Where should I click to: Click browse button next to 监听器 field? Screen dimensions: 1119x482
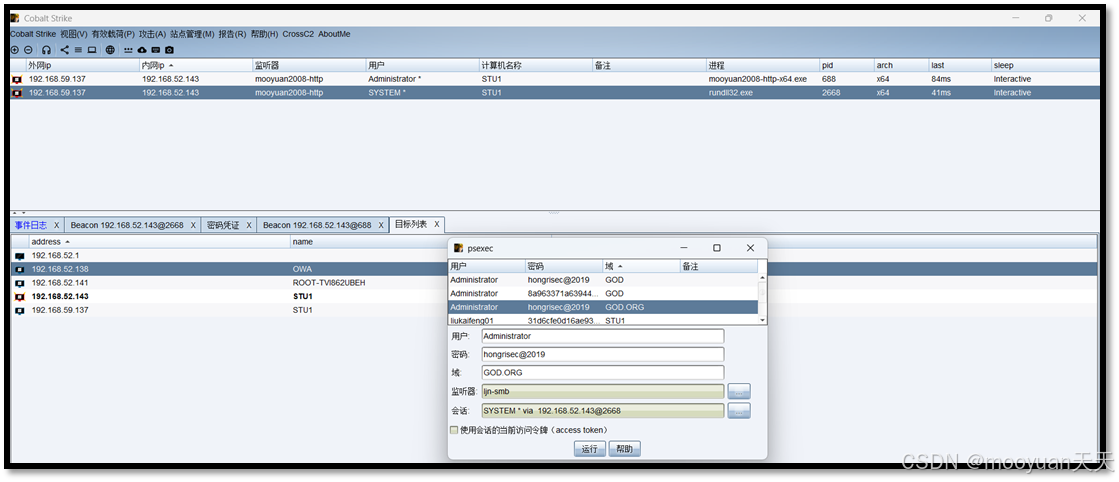(739, 391)
